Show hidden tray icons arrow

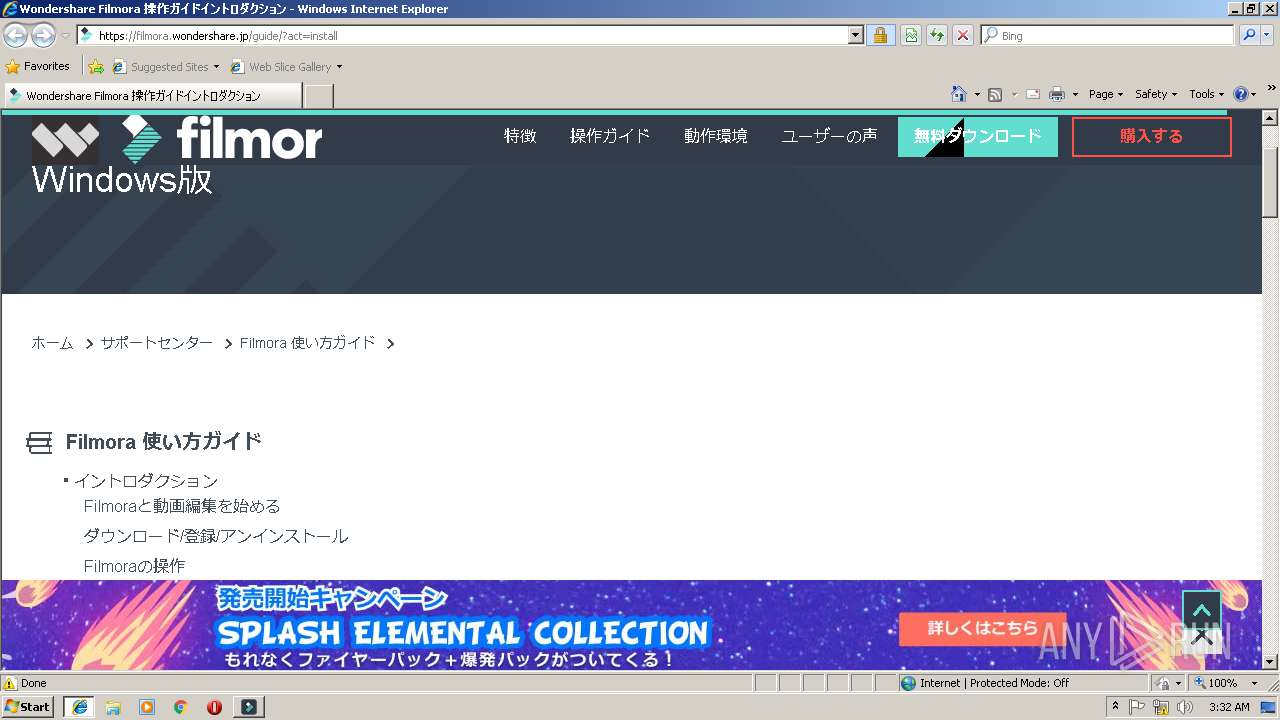tap(1115, 707)
